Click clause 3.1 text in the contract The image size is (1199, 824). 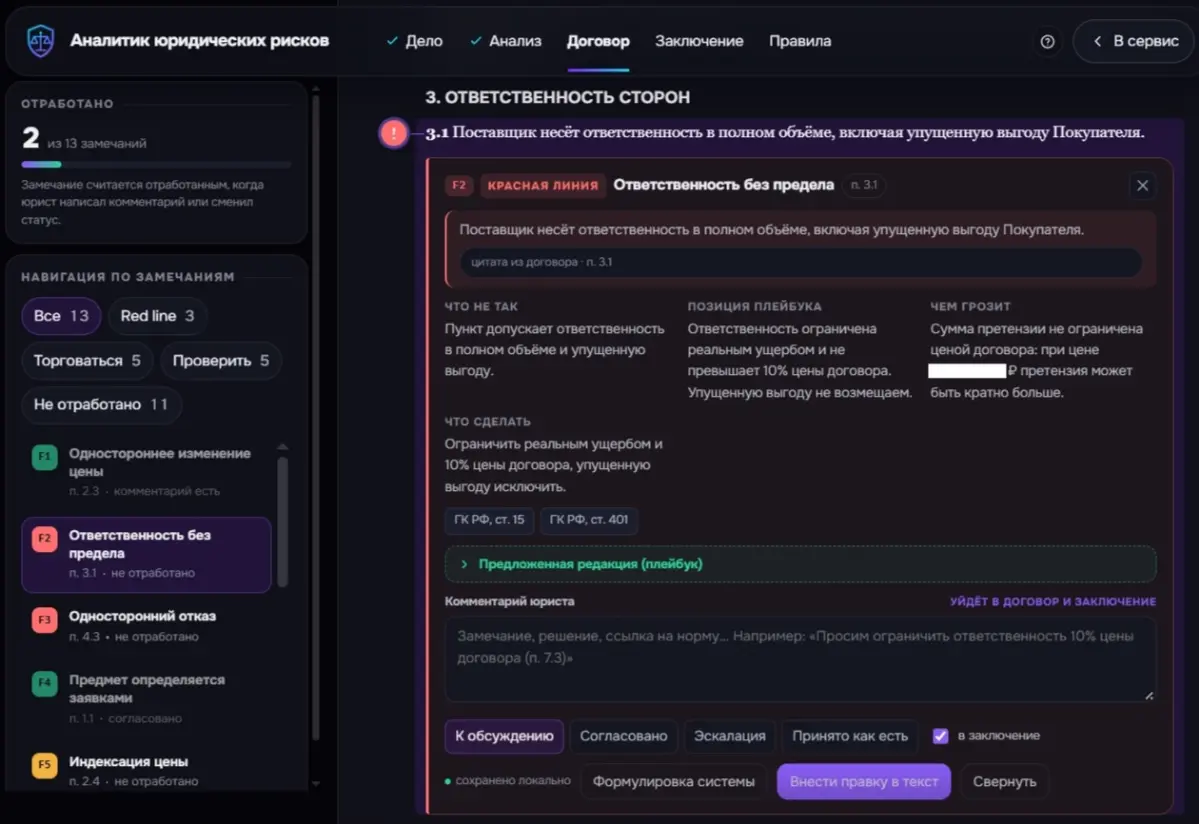pos(785,133)
